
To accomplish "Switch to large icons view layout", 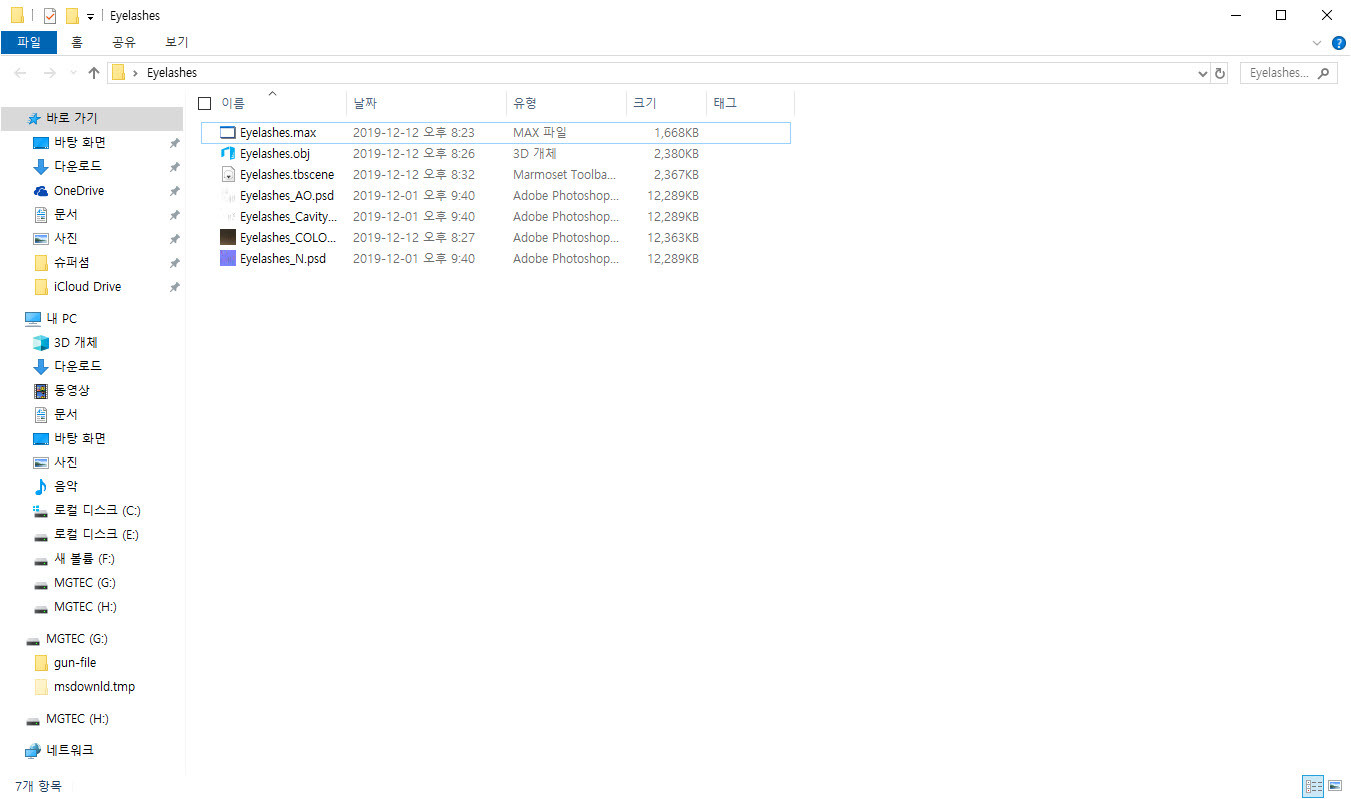I will (1335, 786).
